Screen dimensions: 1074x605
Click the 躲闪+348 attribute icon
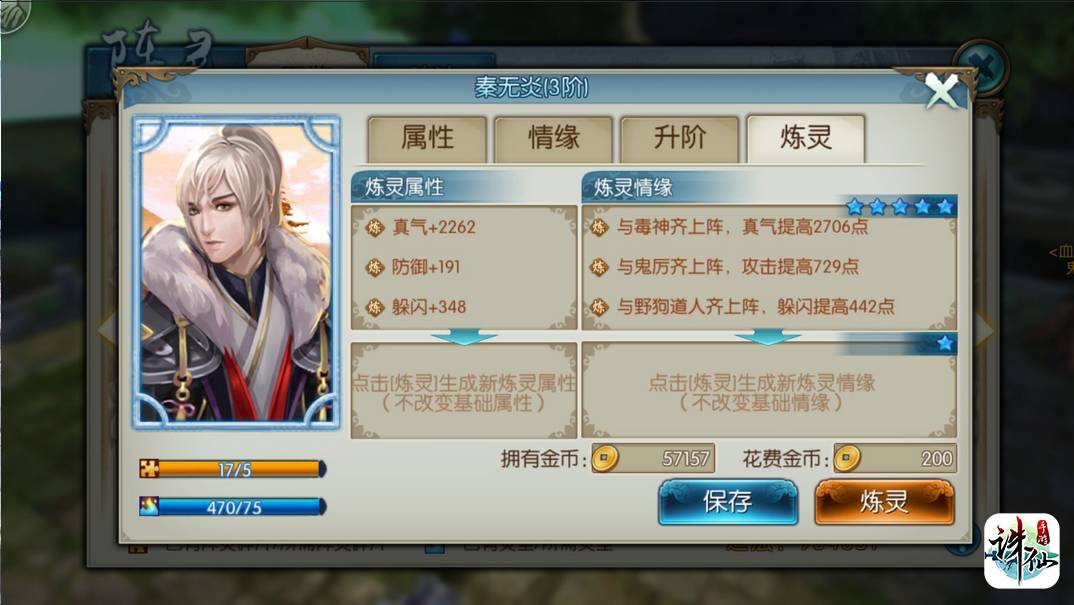point(375,307)
